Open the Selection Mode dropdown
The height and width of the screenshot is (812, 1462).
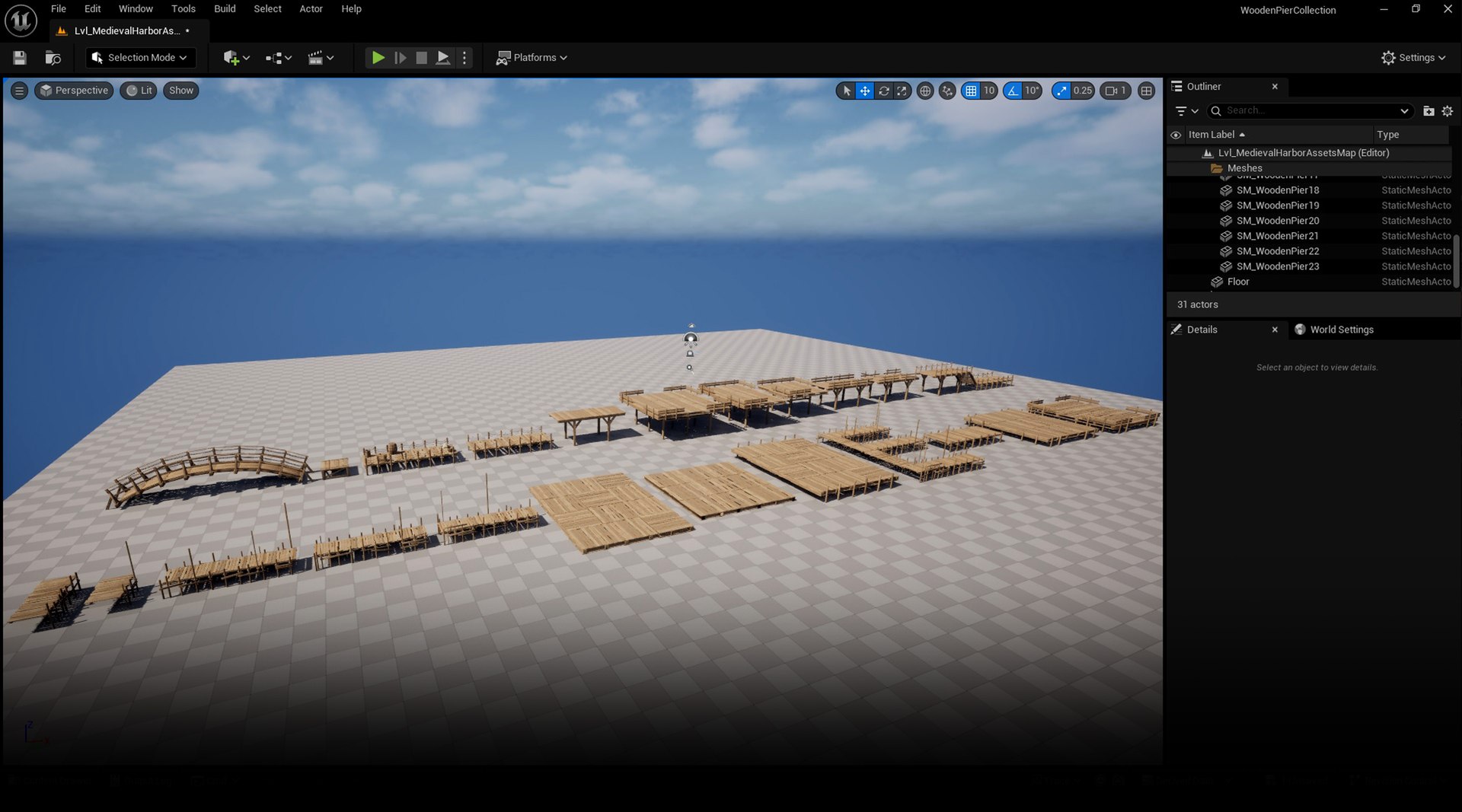pos(140,58)
